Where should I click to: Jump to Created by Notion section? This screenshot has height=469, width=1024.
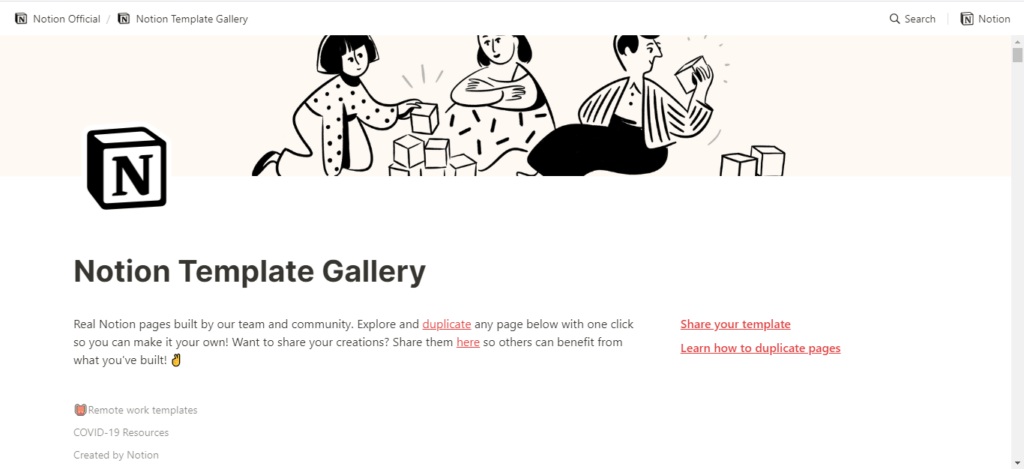click(x=116, y=456)
